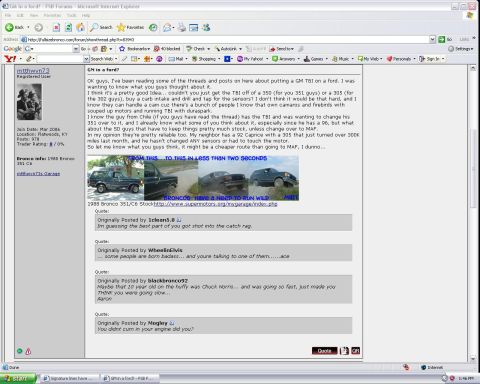480x384 pixels.
Task: Open the History clock icon
Action: (153, 27)
